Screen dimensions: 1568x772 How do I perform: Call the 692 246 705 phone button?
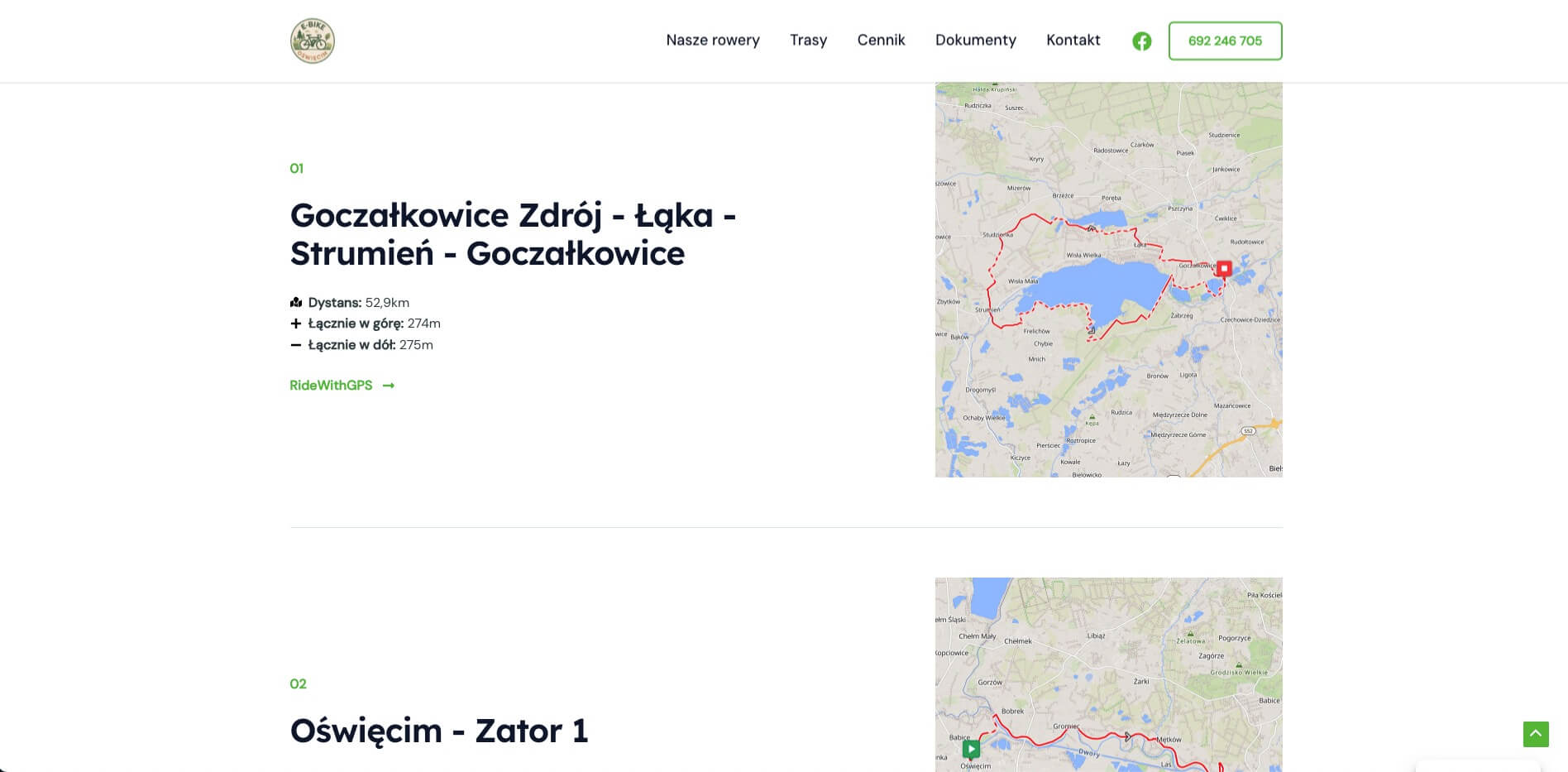click(1225, 41)
